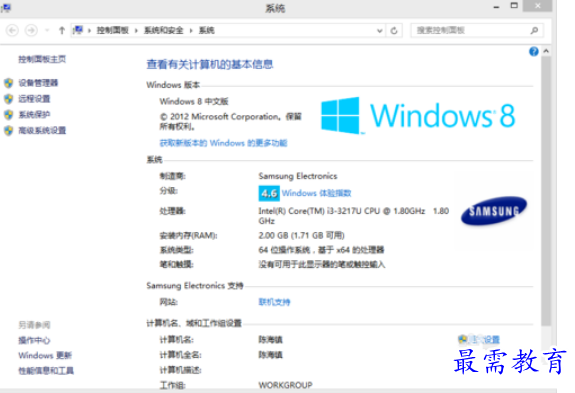Expand chevron after 控制面板 breadcrumb
Viewport: 575px width, 393px height.
point(136,31)
